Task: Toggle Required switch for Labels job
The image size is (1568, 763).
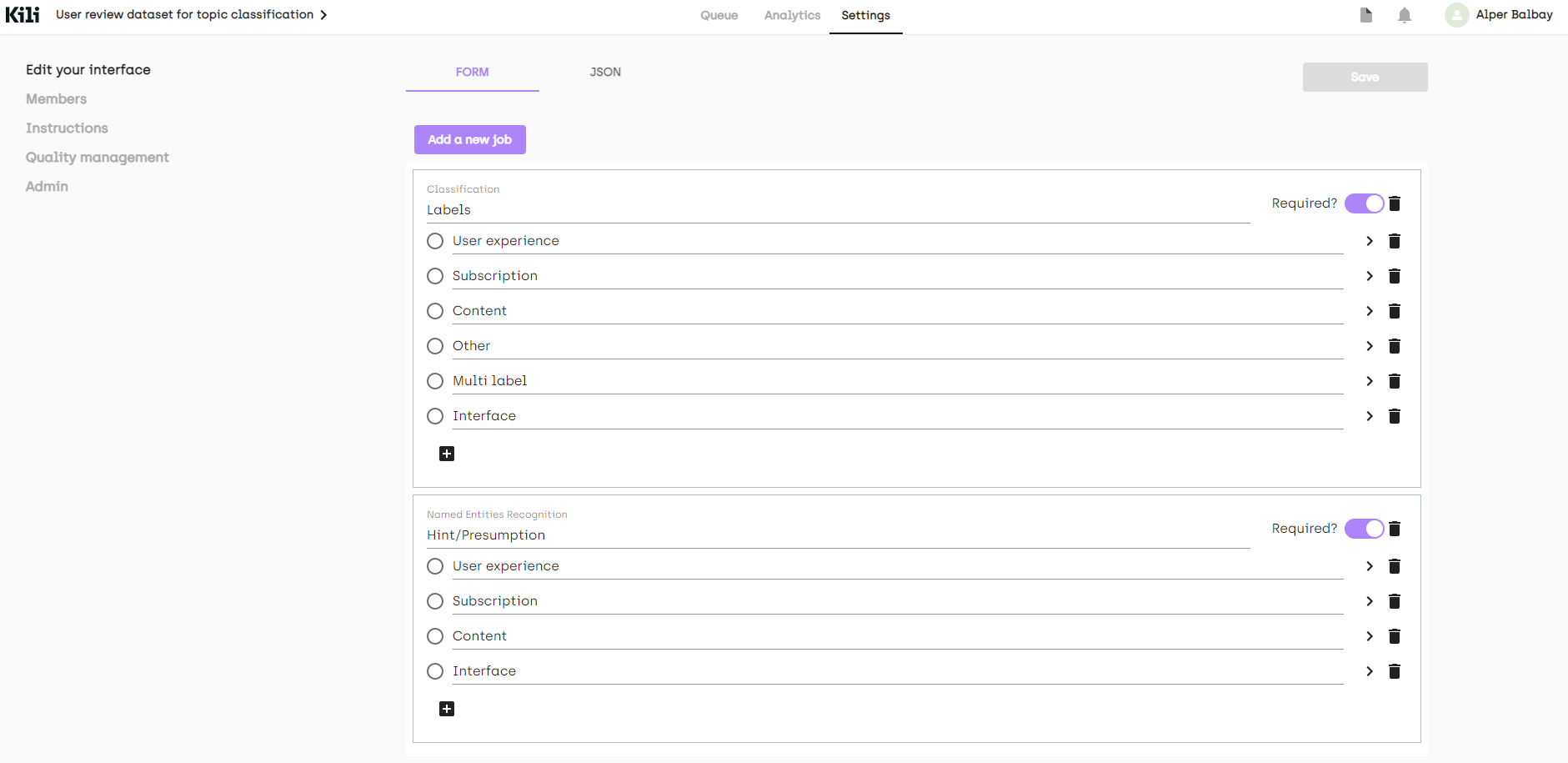Action: pyautogui.click(x=1364, y=203)
